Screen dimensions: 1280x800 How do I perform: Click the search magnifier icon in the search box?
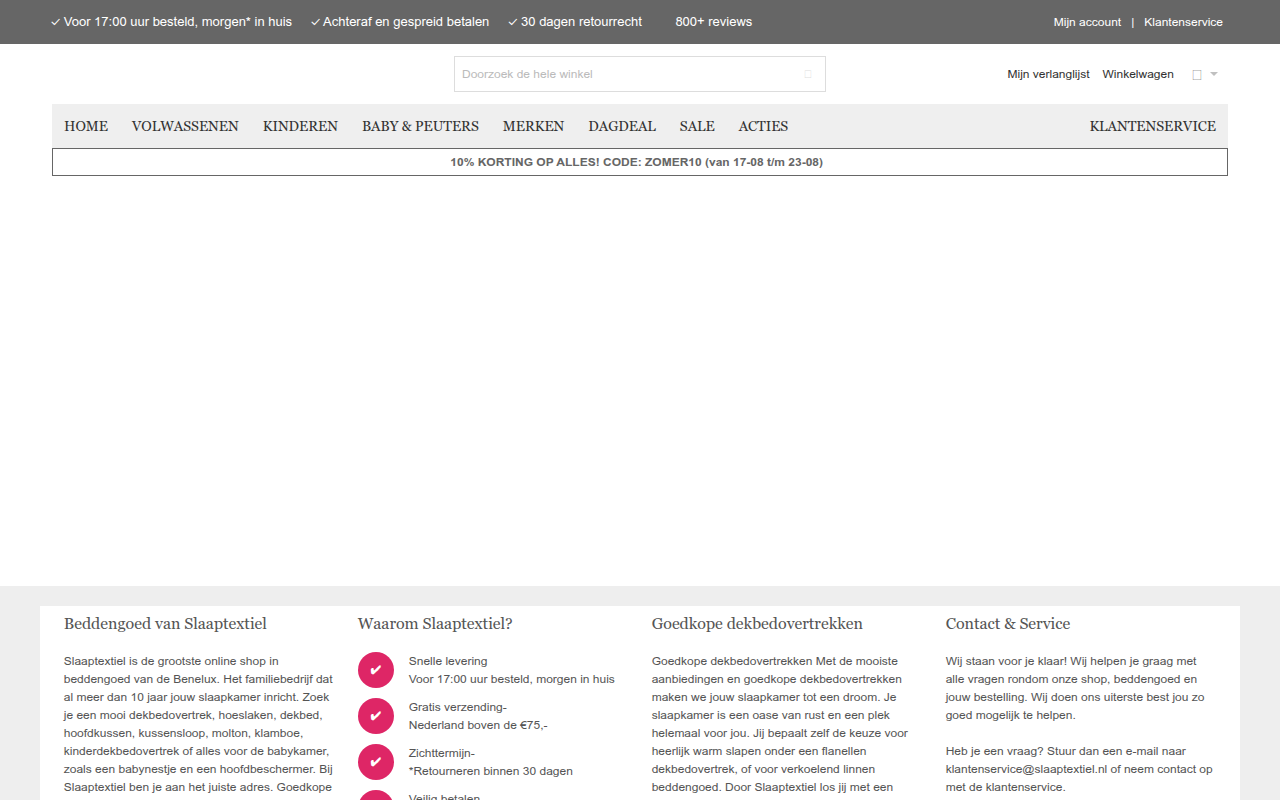(x=808, y=74)
